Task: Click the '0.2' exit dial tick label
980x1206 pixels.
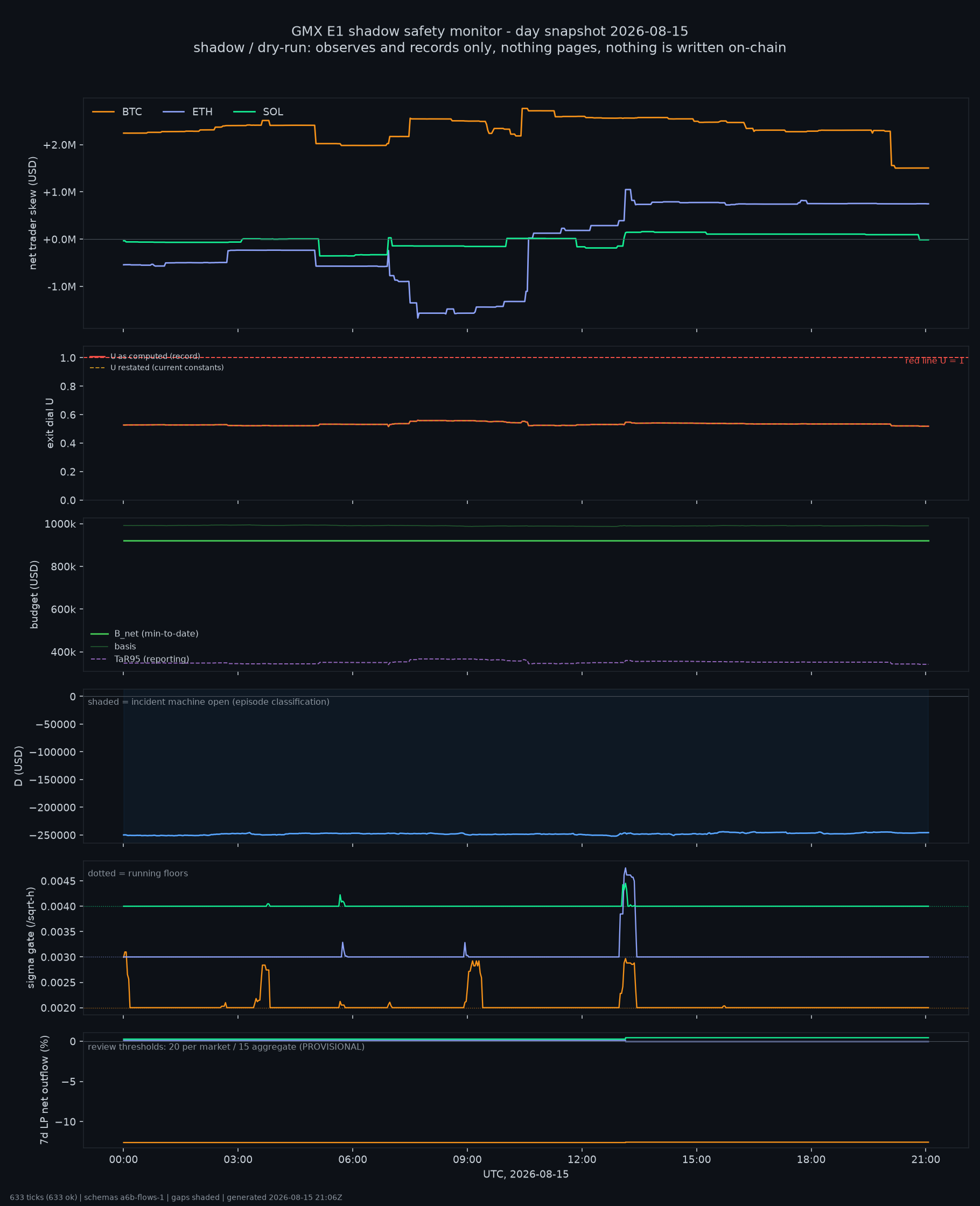Action: click(x=68, y=472)
